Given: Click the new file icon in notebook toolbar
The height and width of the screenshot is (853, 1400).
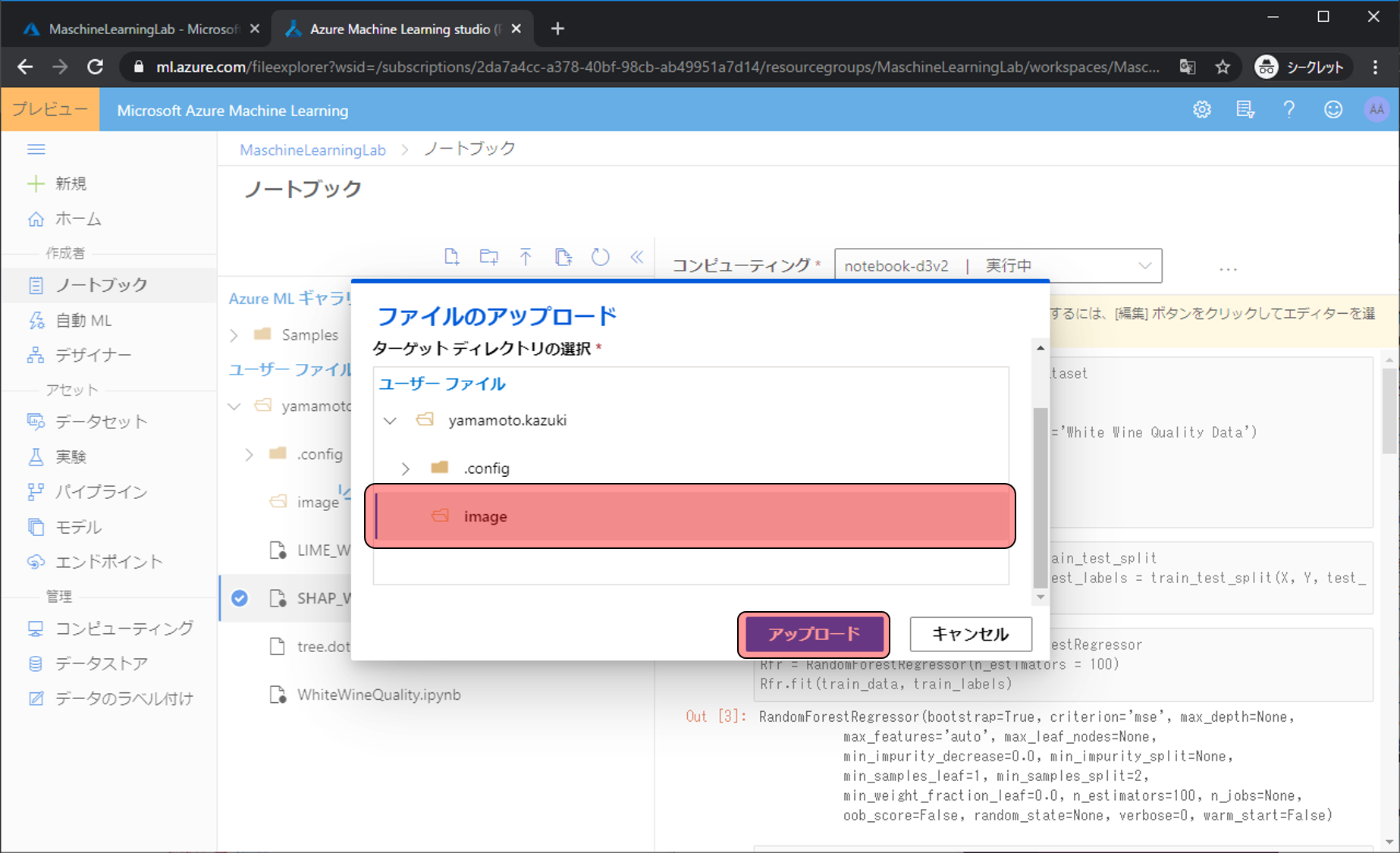Looking at the screenshot, I should [x=451, y=257].
